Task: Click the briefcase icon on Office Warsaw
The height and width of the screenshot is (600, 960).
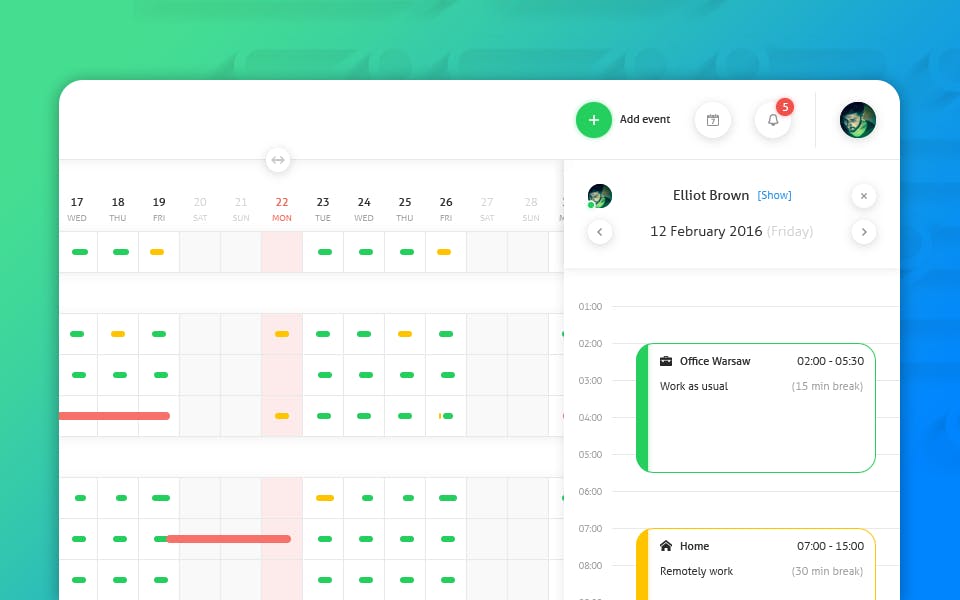Action: pos(666,361)
